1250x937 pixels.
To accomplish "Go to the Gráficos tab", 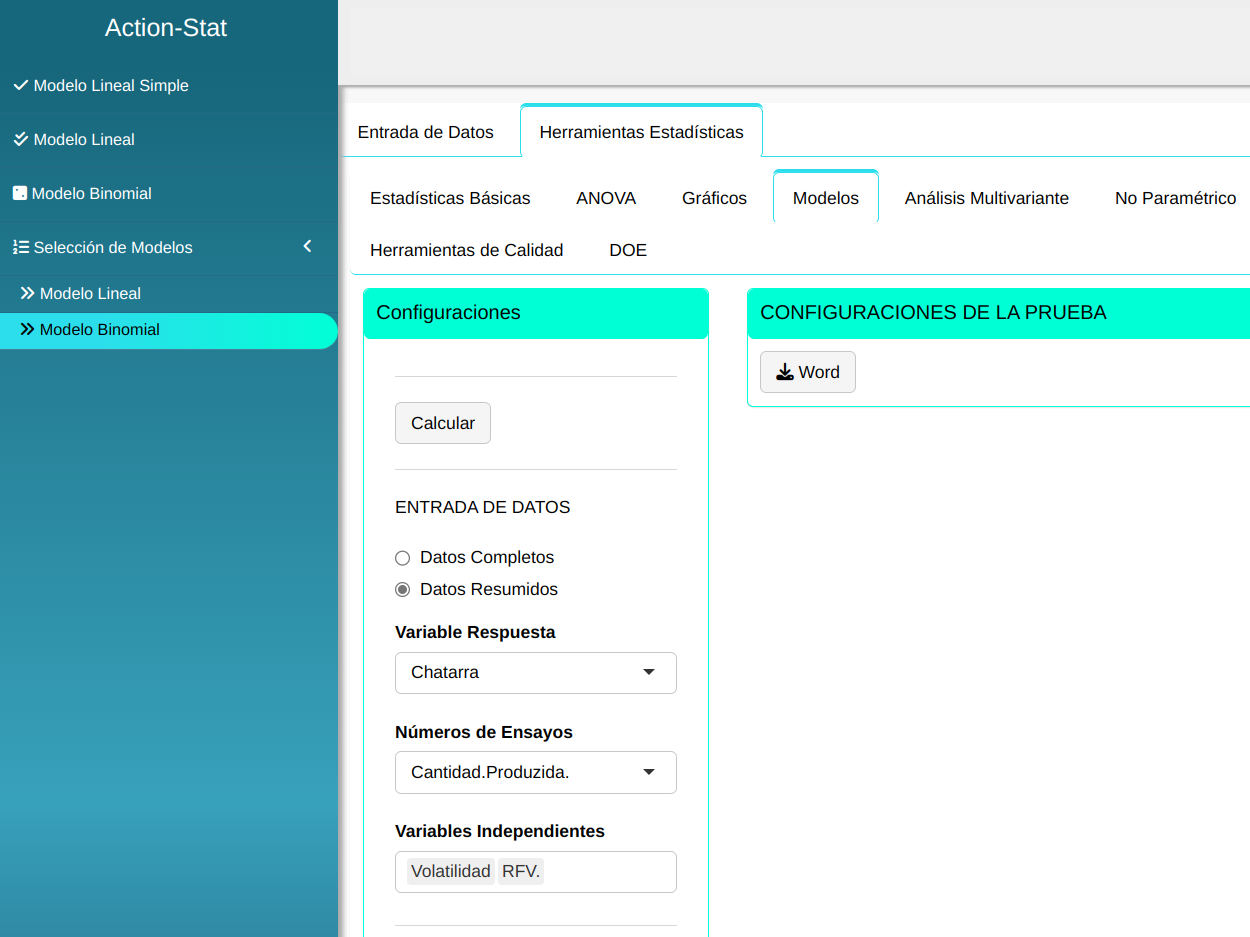I will pyautogui.click(x=714, y=198).
